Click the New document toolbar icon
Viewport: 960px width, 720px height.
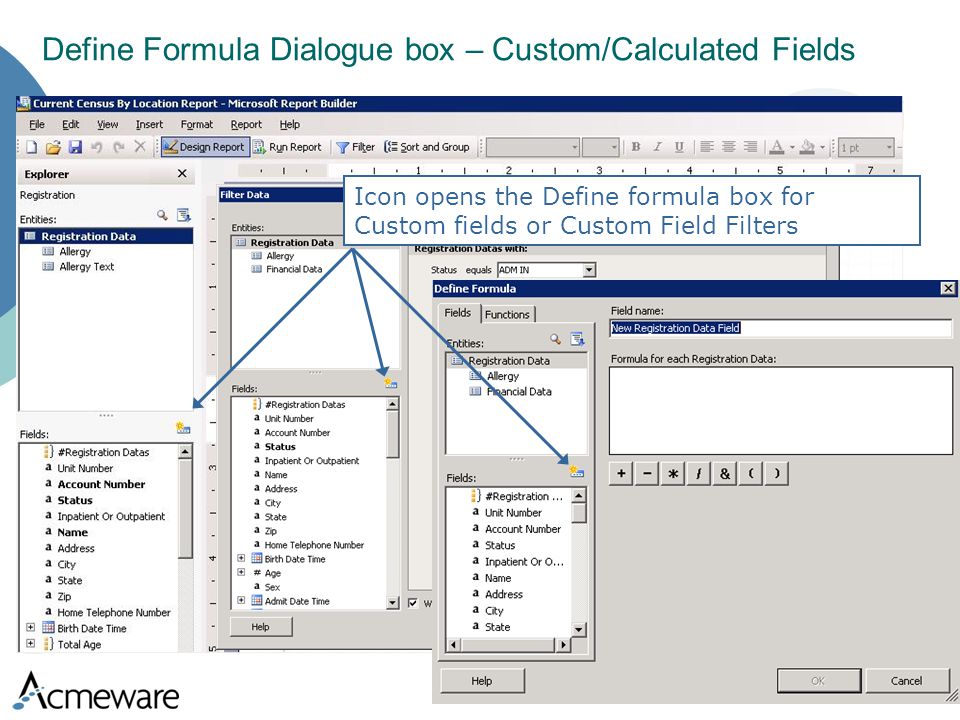(x=32, y=147)
